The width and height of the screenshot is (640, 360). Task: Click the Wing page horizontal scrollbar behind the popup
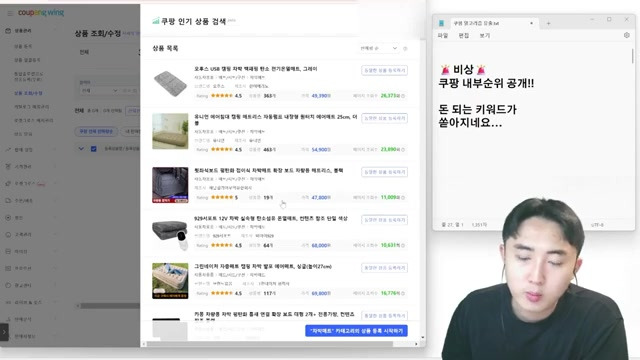(109, 305)
